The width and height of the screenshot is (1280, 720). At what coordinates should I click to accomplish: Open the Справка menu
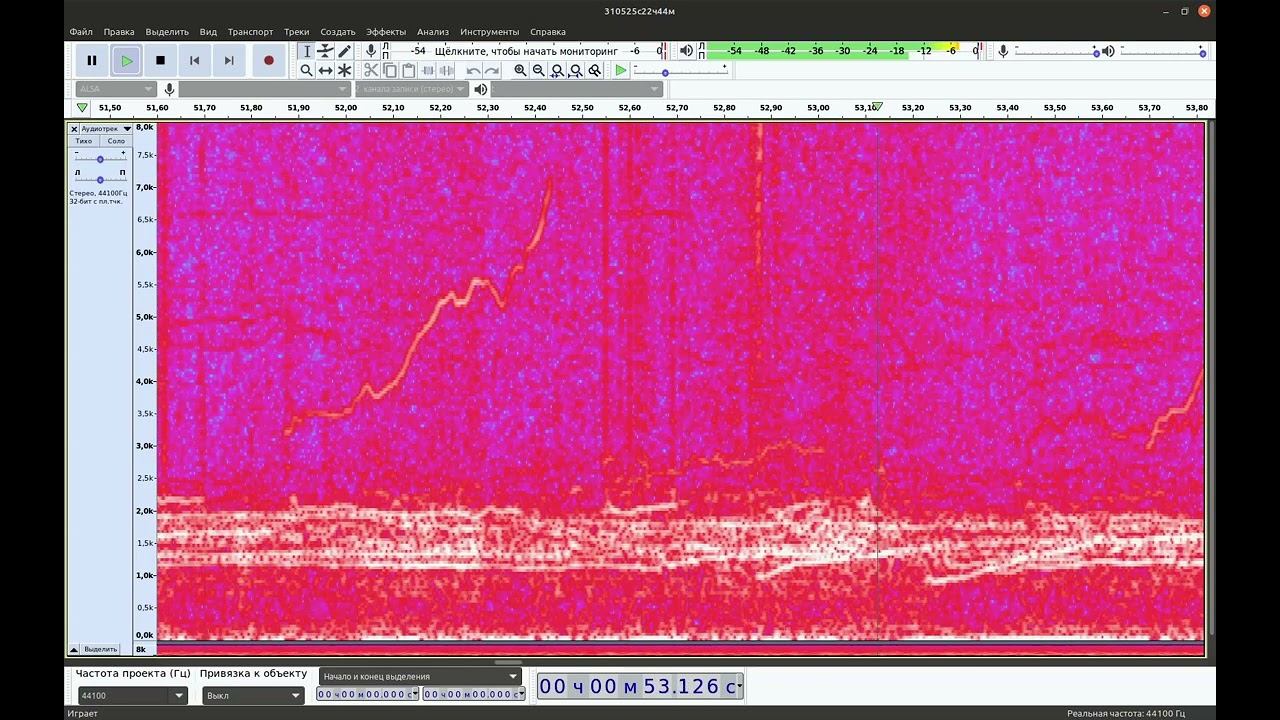click(548, 32)
